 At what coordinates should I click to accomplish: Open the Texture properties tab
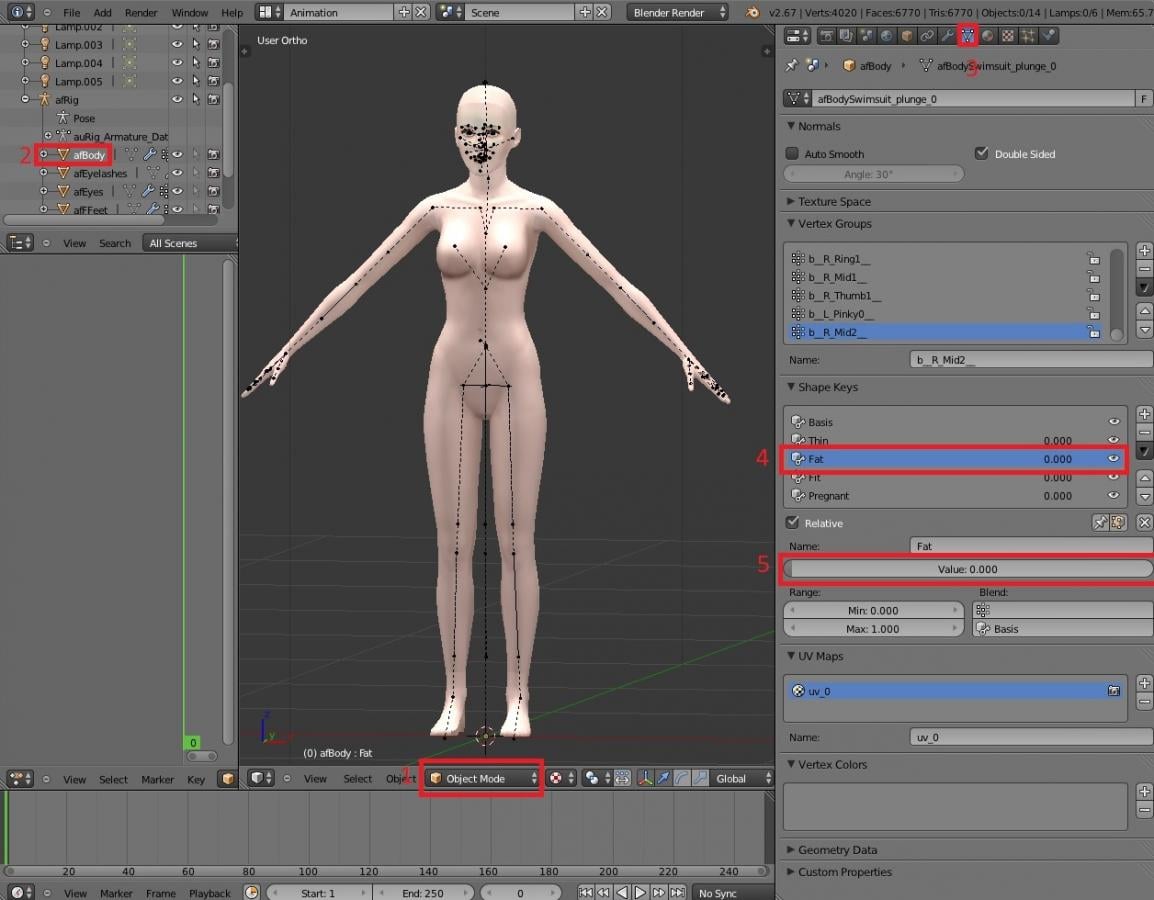[1008, 35]
